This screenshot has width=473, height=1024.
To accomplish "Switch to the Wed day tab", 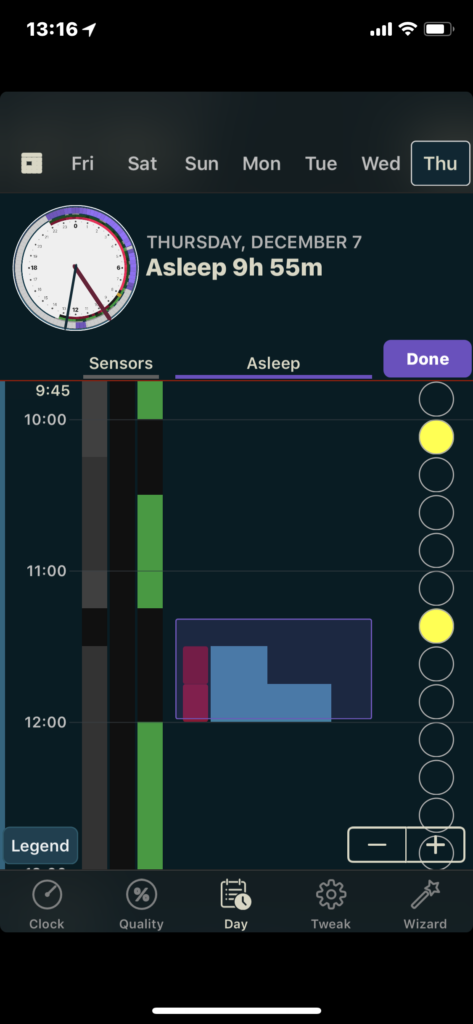I will [381, 163].
